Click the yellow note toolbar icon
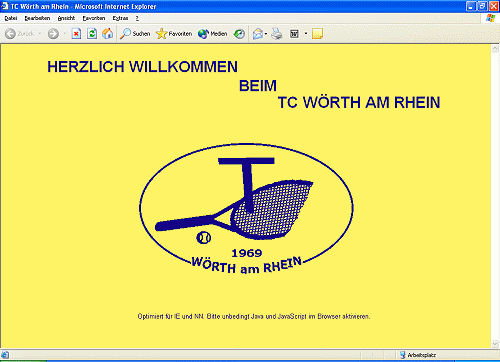 (x=317, y=34)
